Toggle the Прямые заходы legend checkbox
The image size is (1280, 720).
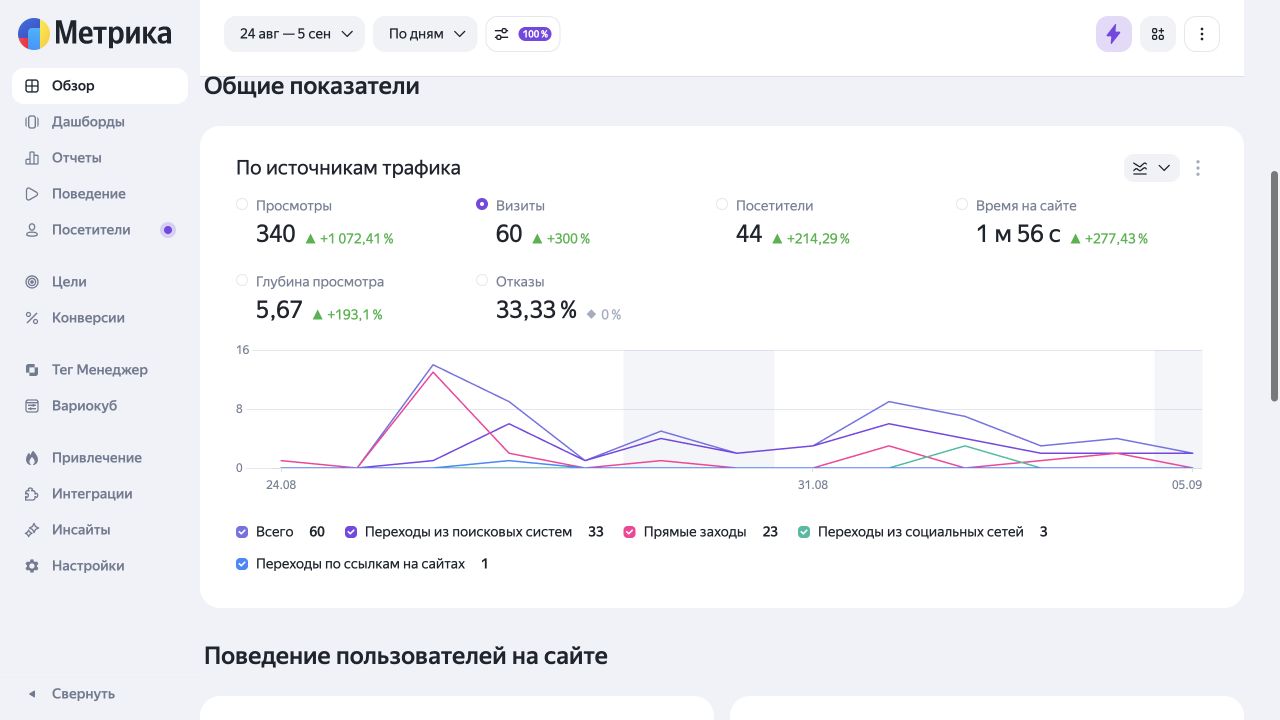(x=630, y=532)
